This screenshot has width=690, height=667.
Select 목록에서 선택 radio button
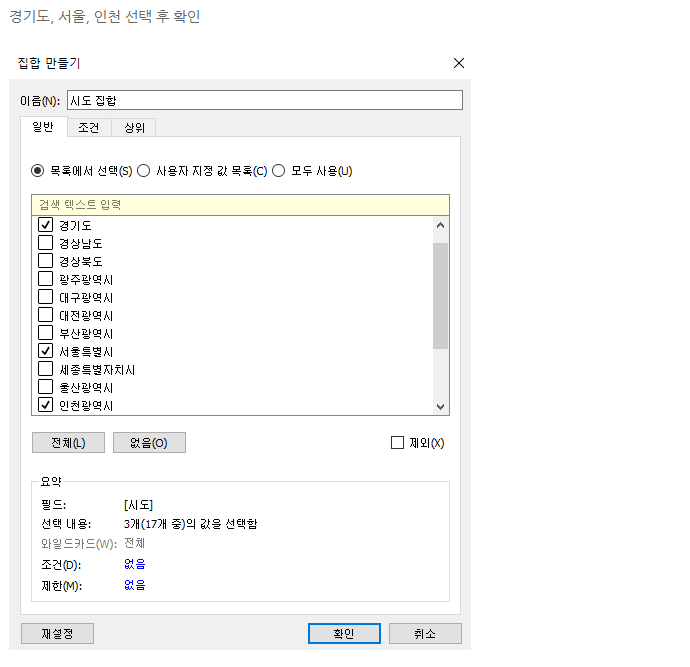[x=37, y=171]
